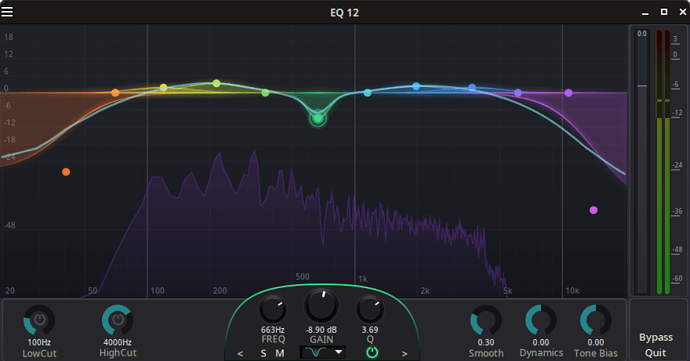The height and width of the screenshot is (361, 690).
Task: Select the purple node near 10k on zero line
Action: point(569,93)
